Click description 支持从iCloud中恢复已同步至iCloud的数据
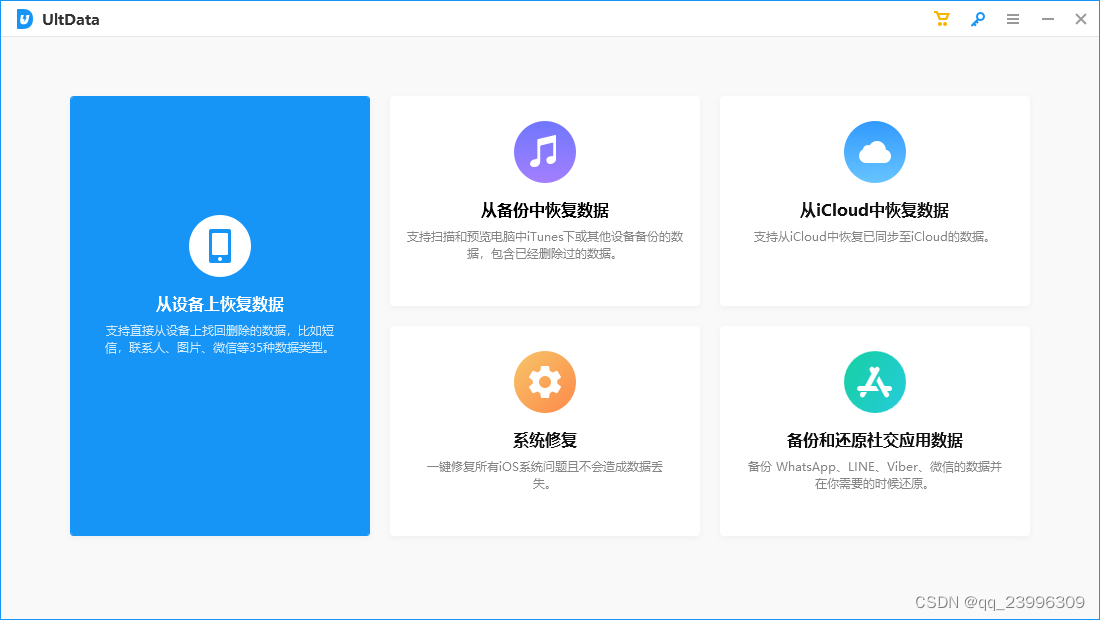This screenshot has height=620, width=1100. 874,237
